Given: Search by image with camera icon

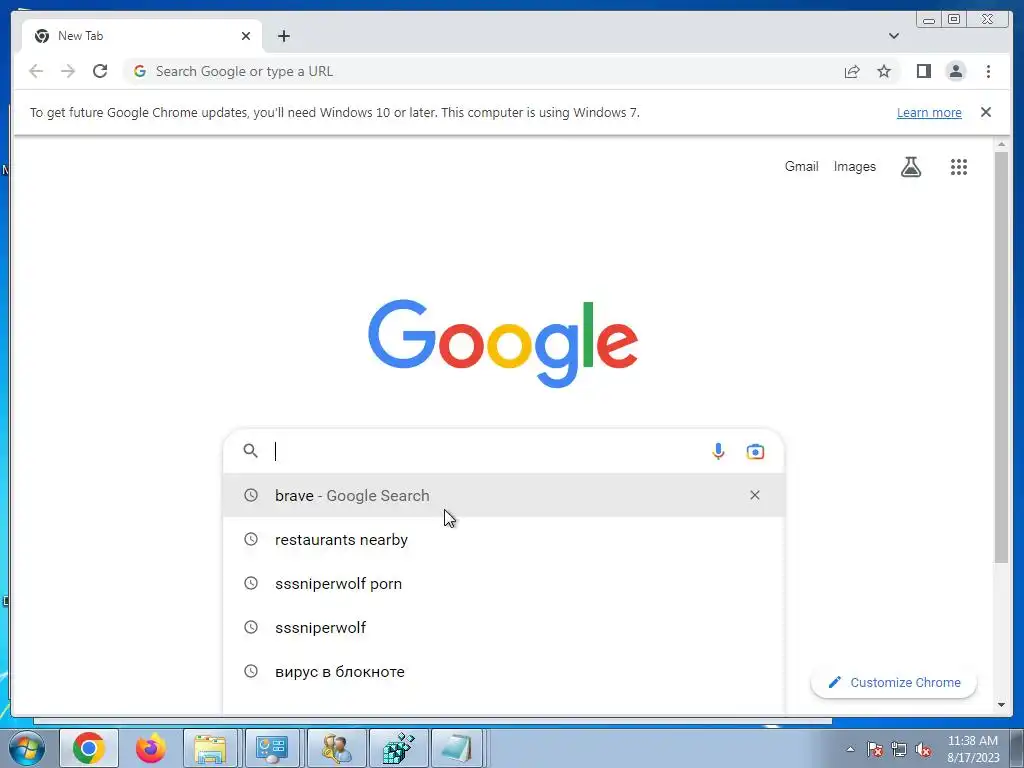Looking at the screenshot, I should pos(755,451).
